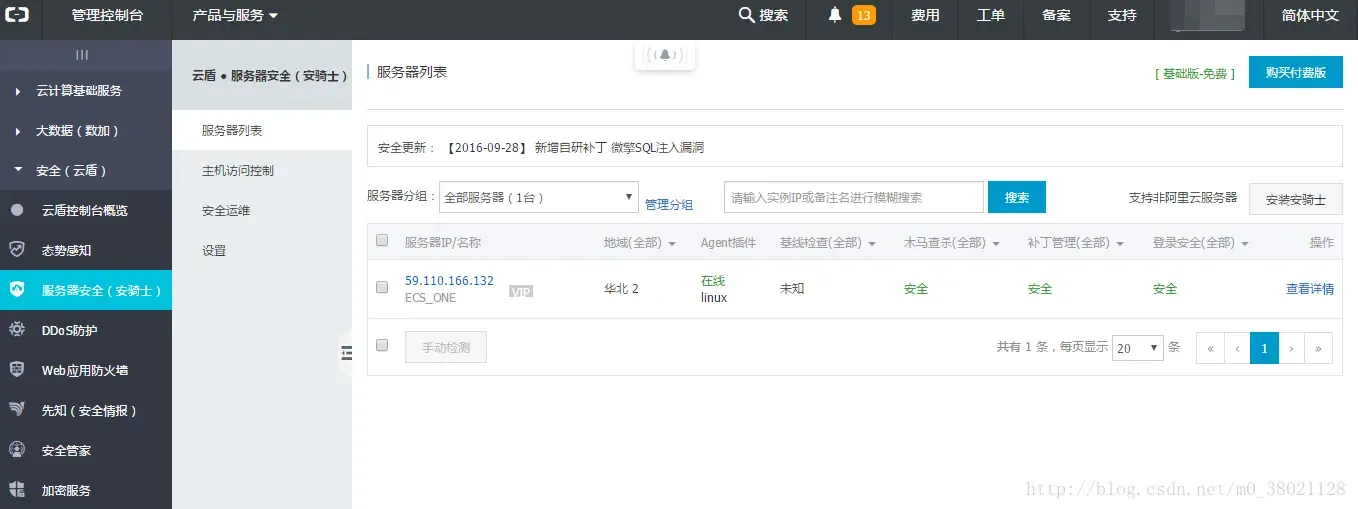This screenshot has width=1358, height=509.
Task: Click the 手动检测 button
Action: pos(446,347)
